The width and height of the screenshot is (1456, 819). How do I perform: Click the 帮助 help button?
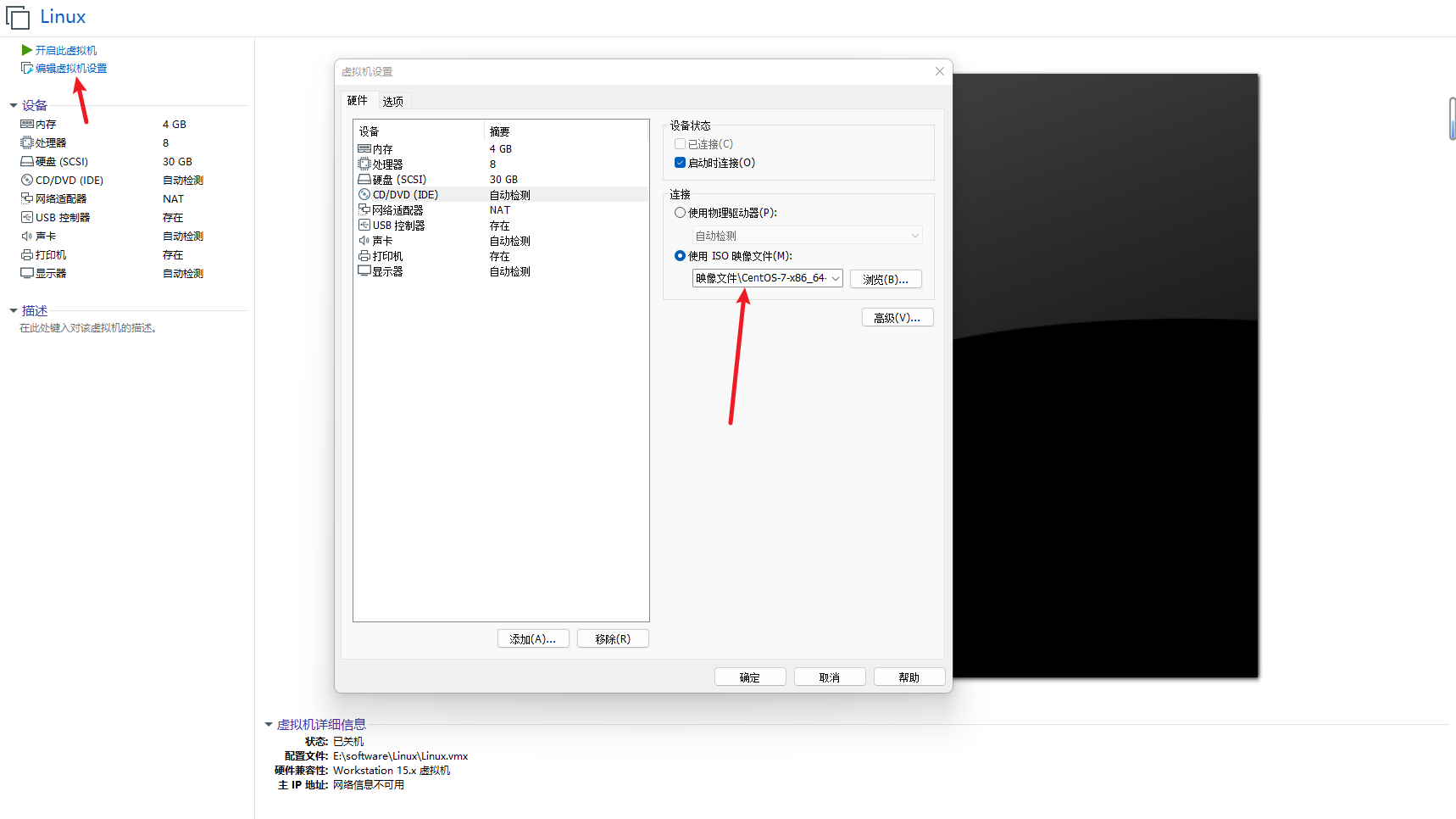tap(909, 677)
